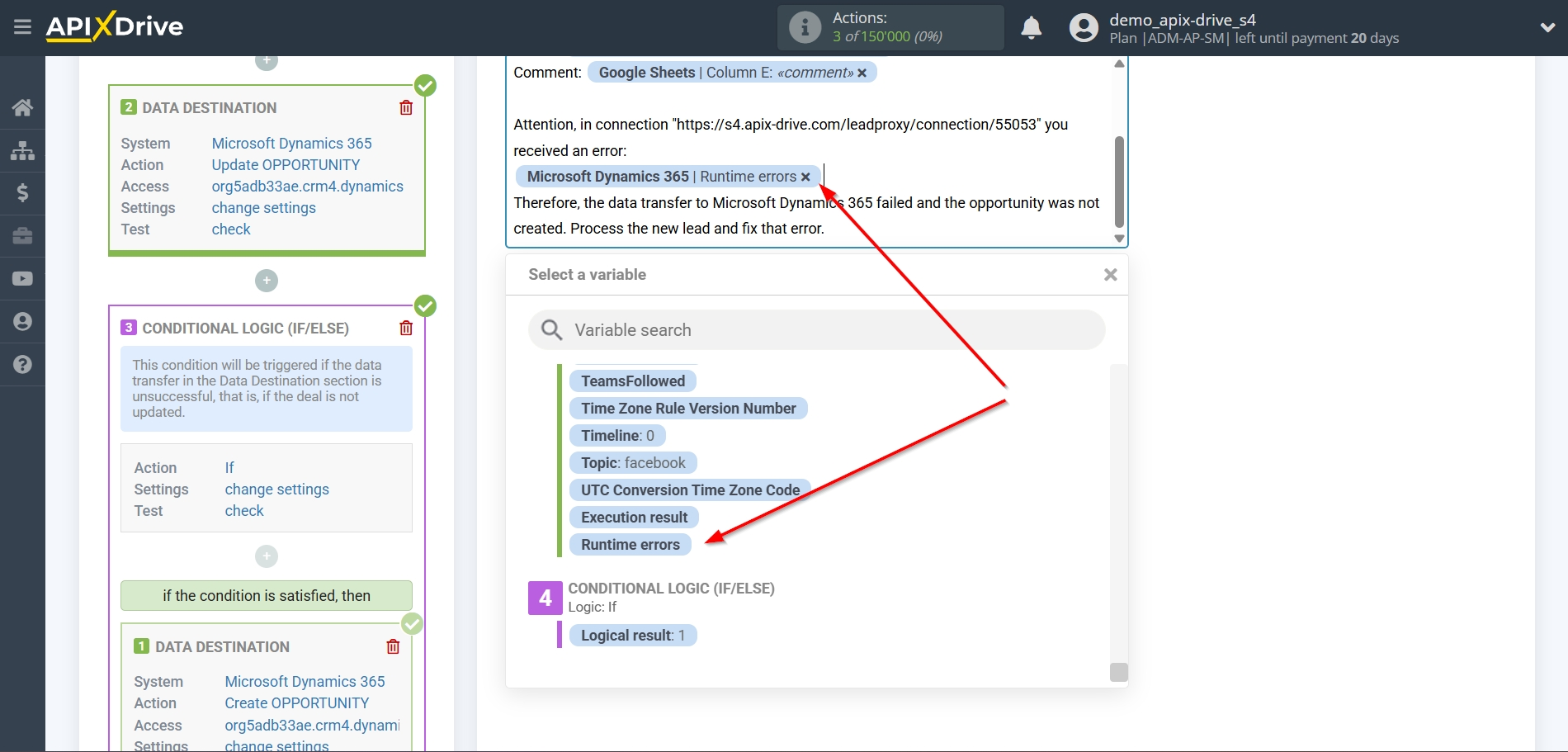Select the Topic: facebook variable
This screenshot has height=752, width=1568.
pyautogui.click(x=633, y=463)
